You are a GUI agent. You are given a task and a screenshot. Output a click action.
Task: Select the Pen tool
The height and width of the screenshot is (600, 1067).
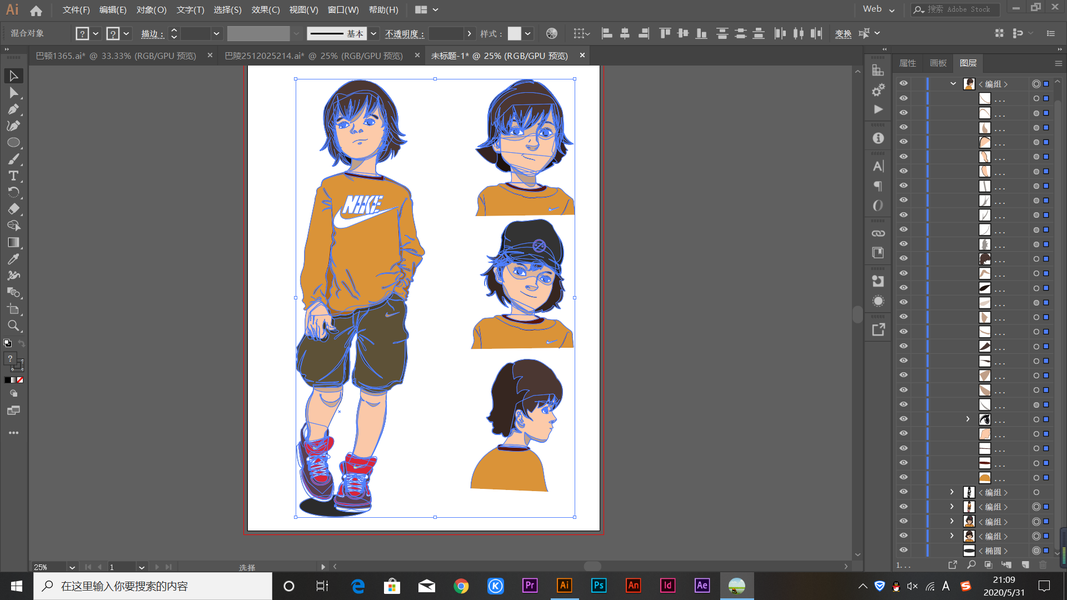pyautogui.click(x=13, y=109)
